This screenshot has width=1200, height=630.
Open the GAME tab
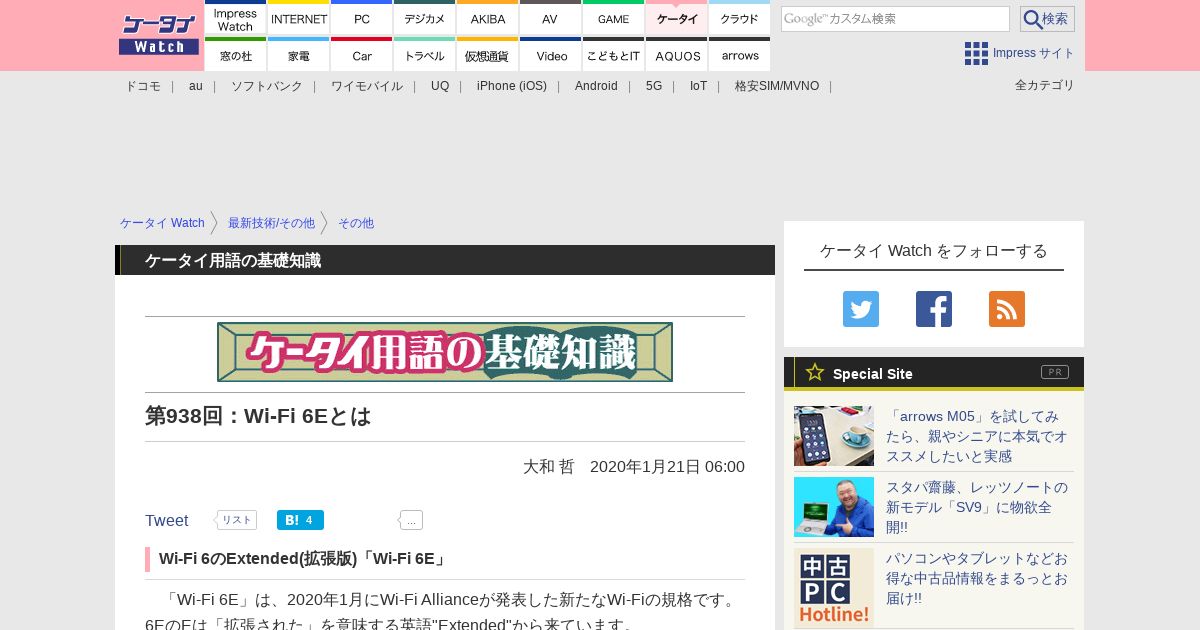[613, 18]
